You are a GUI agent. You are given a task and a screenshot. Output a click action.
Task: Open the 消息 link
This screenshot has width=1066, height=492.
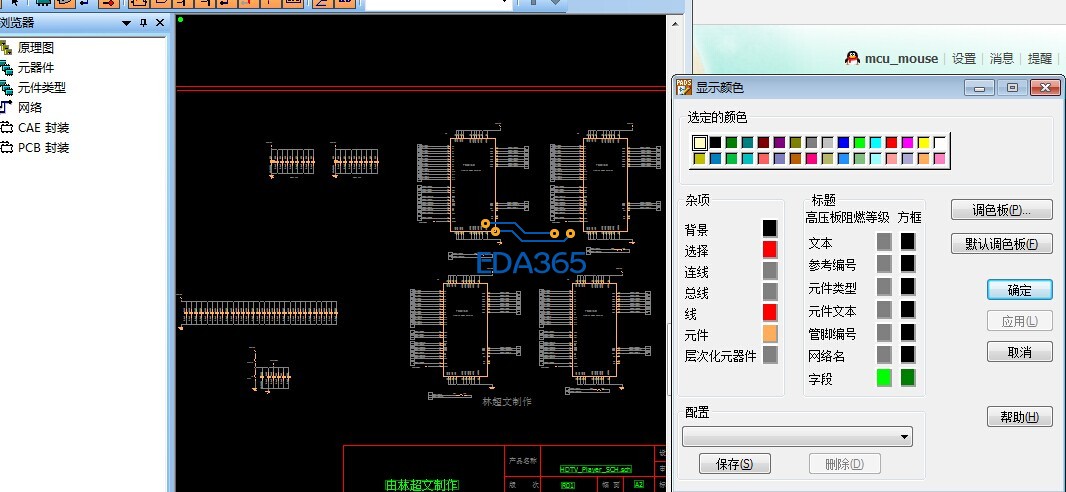pyautogui.click(x=1002, y=59)
